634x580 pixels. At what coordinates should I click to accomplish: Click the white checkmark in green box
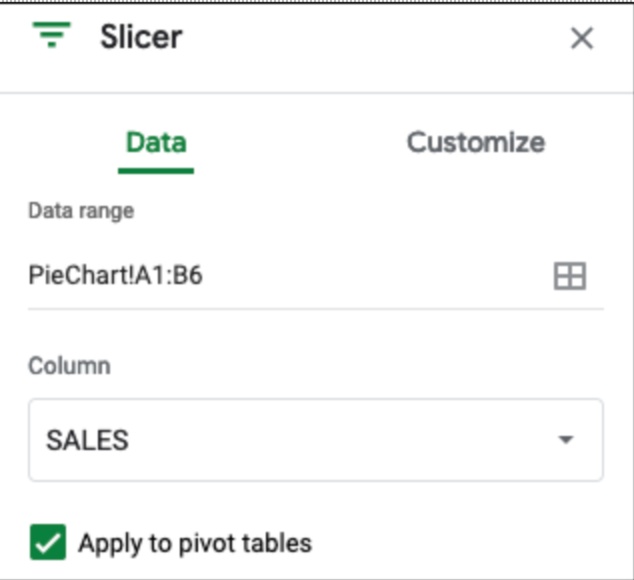48,544
